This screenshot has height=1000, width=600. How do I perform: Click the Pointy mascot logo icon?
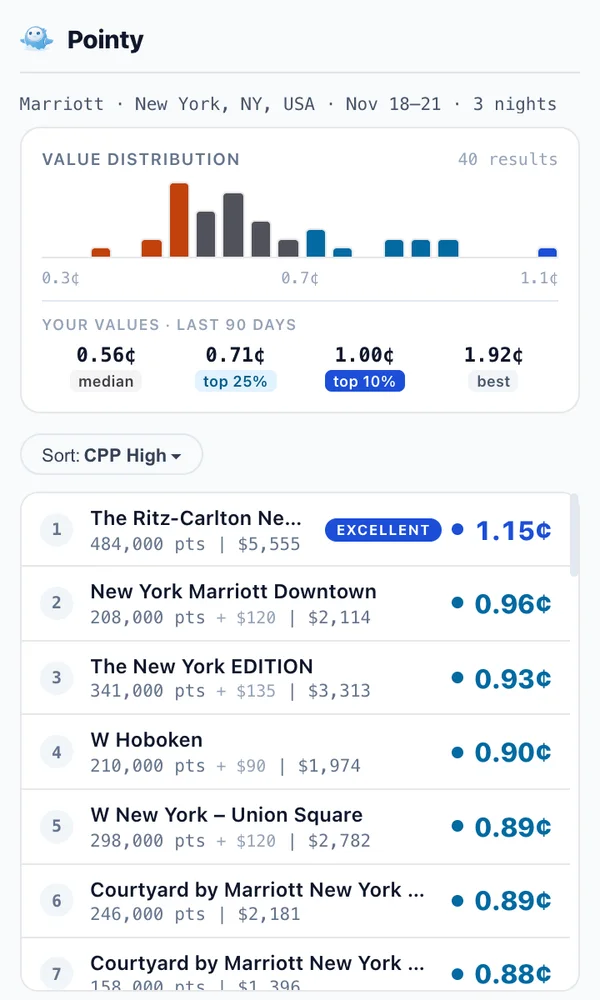tap(36, 39)
